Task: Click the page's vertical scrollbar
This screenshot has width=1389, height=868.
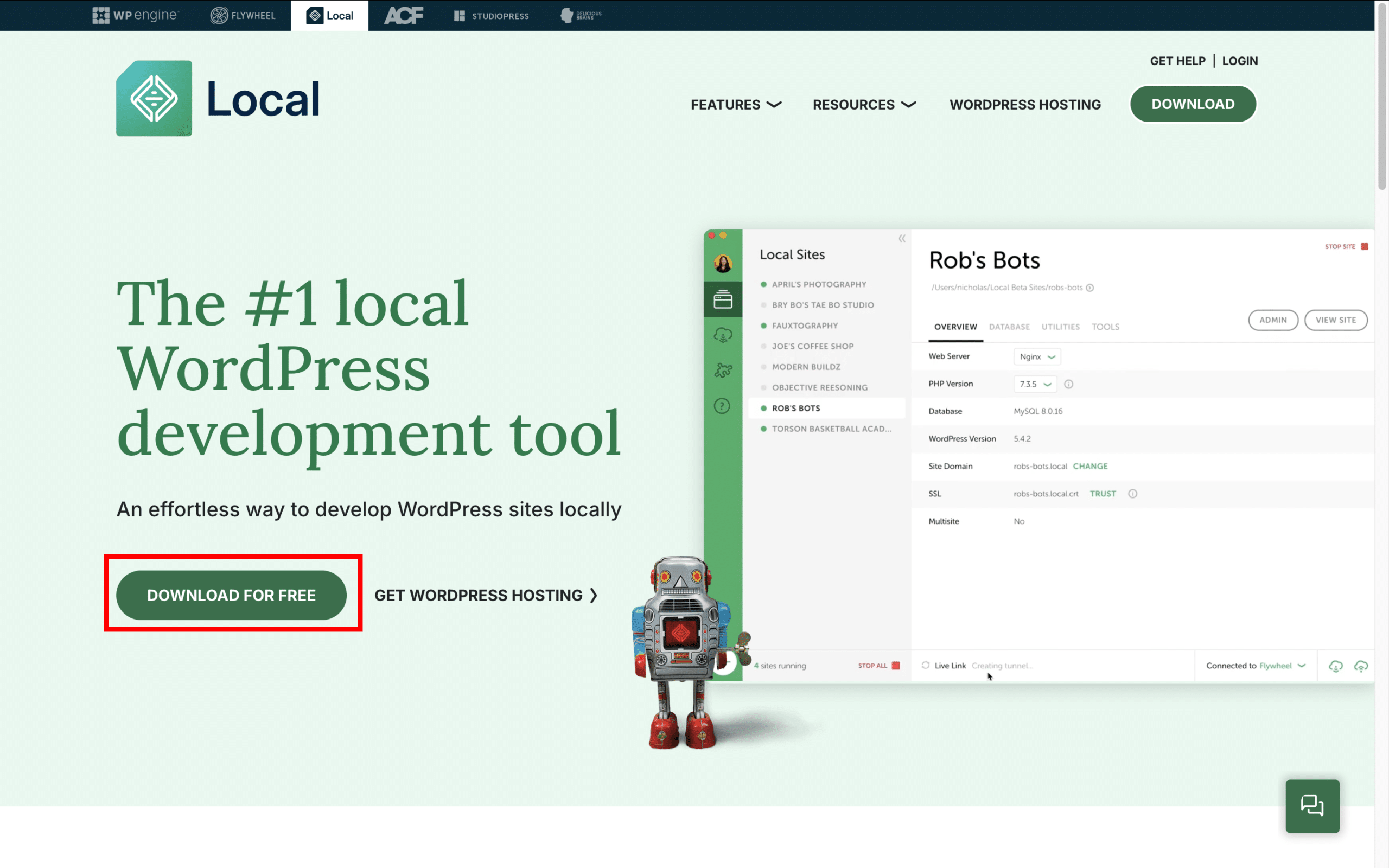Action: (1381, 98)
